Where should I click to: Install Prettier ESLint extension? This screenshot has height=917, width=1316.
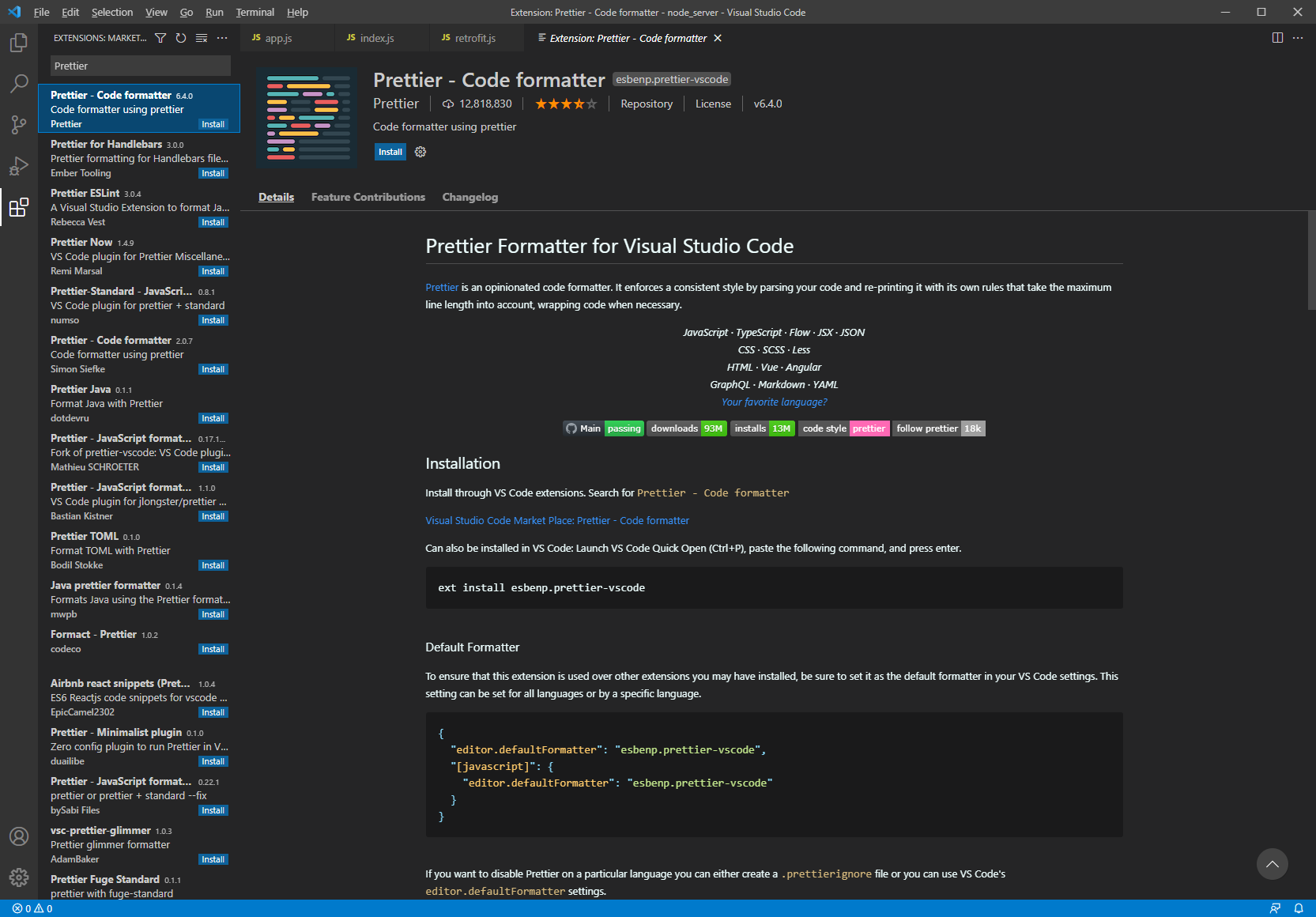coord(213,222)
